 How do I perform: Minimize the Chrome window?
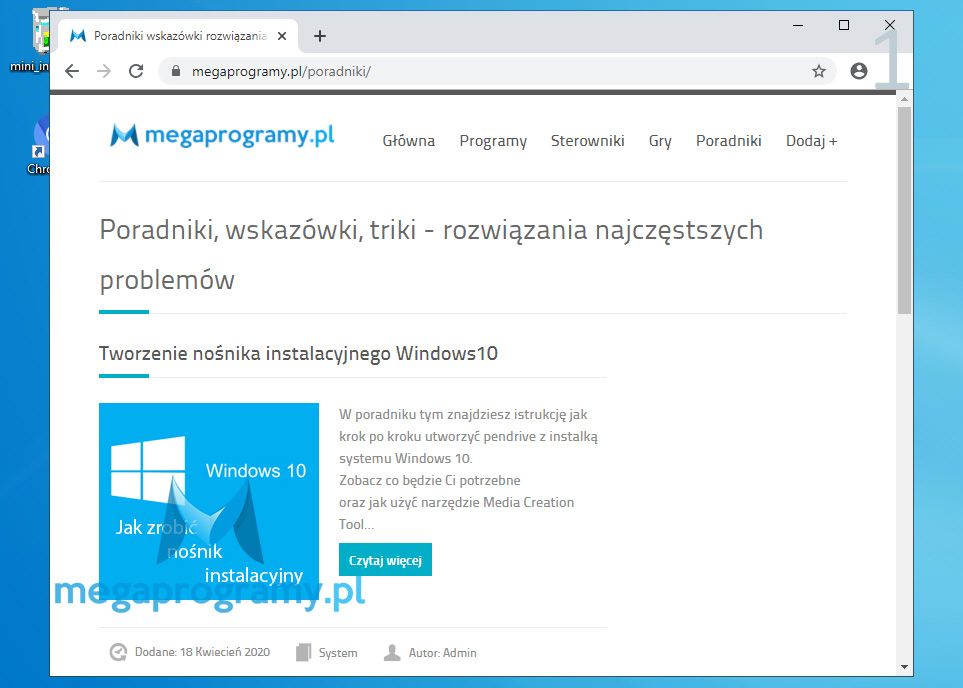798,25
